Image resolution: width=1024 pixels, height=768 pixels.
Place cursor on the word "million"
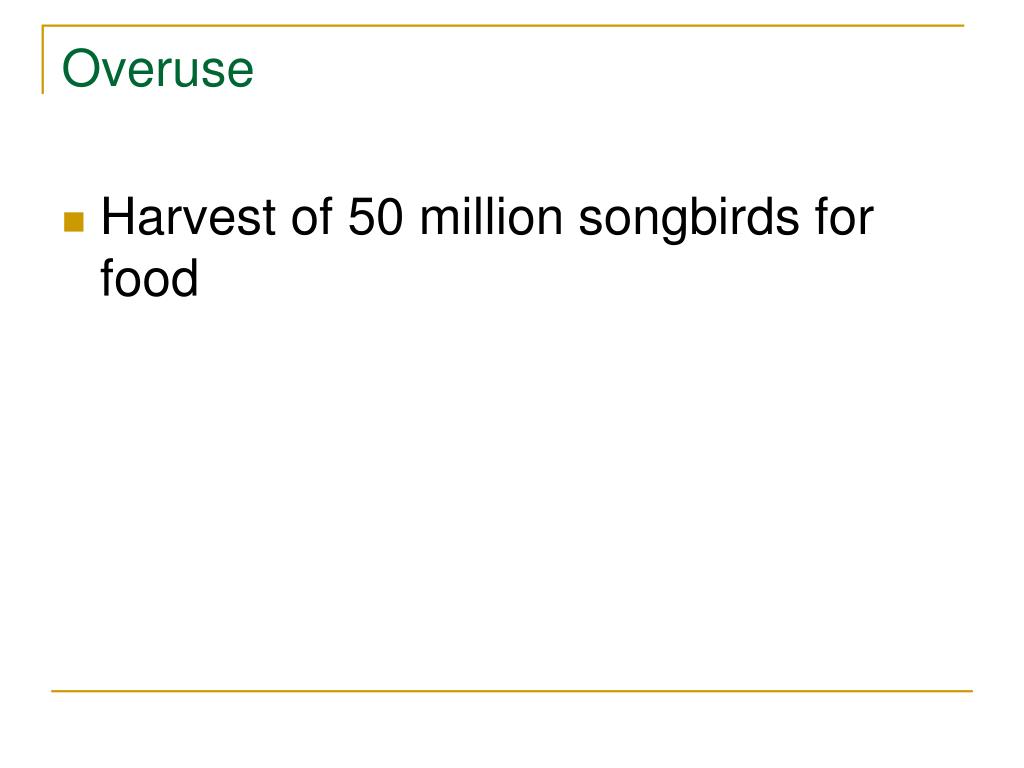pyautogui.click(x=490, y=218)
